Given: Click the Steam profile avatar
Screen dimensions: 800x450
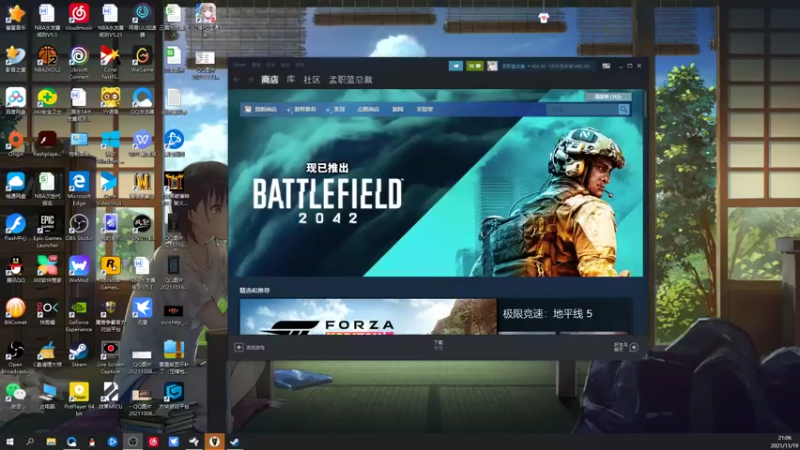Looking at the screenshot, I should [492, 66].
